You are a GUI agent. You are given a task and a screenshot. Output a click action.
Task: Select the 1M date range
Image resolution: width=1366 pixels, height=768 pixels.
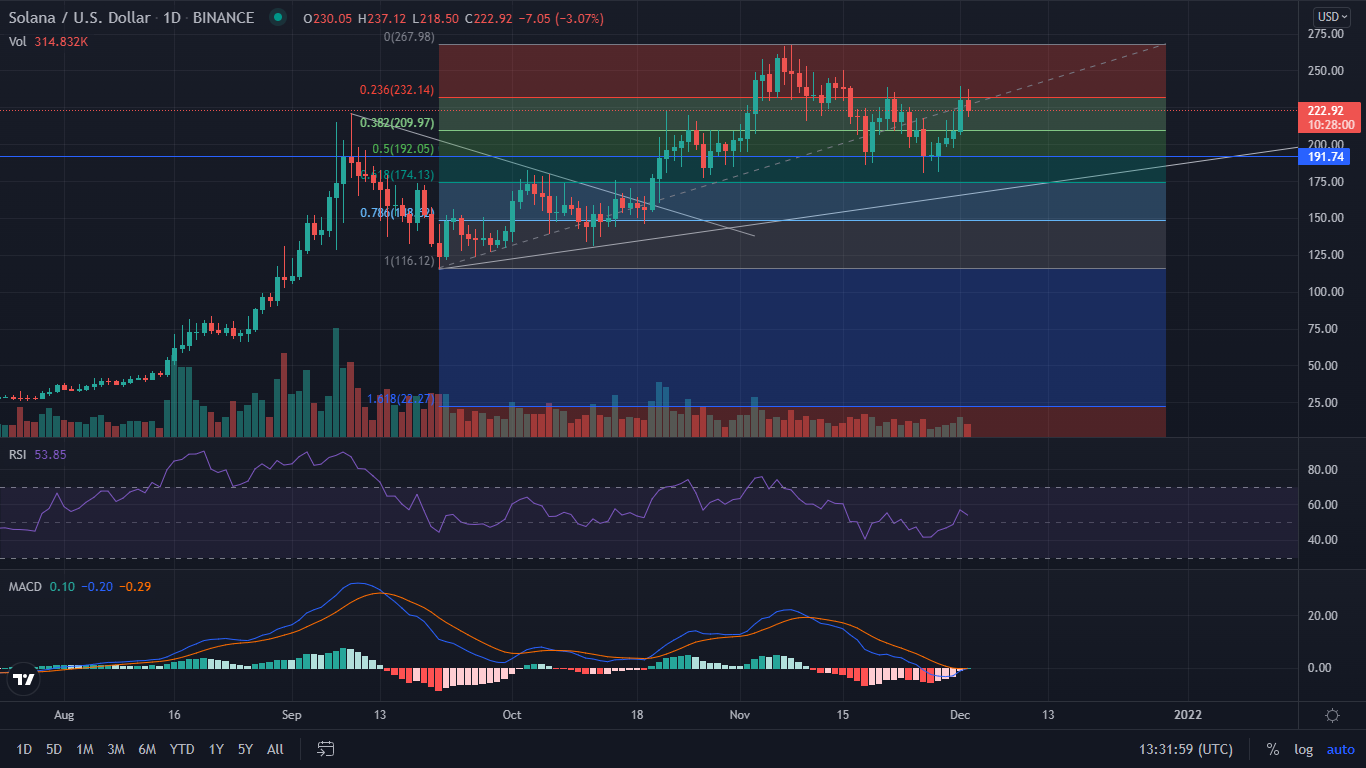click(x=85, y=749)
